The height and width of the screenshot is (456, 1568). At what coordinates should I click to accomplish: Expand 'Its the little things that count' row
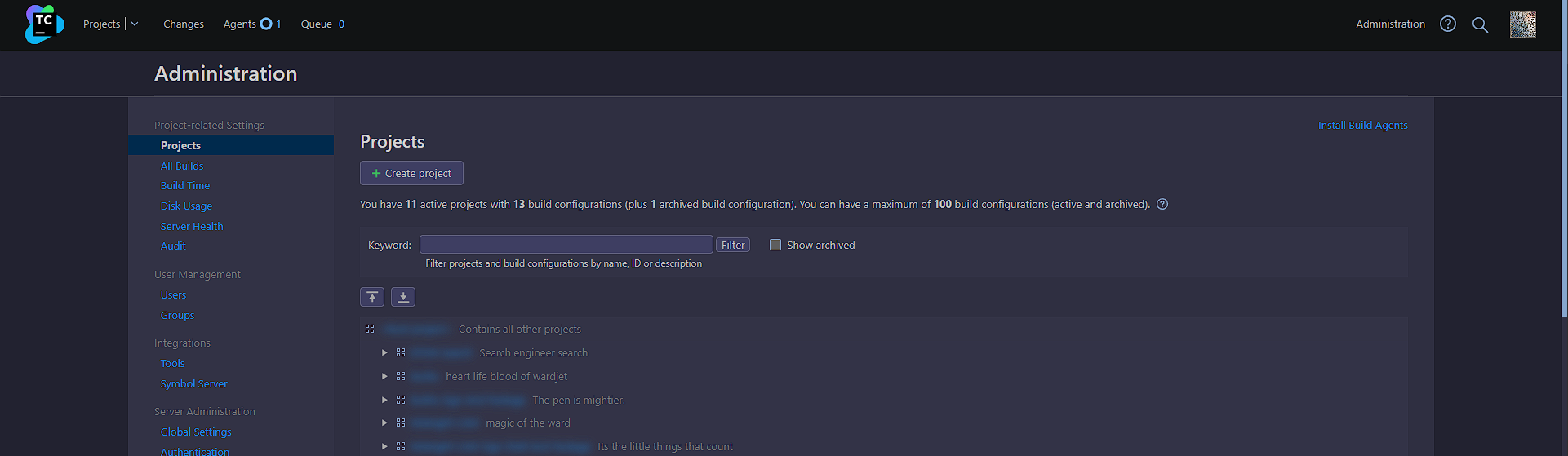click(384, 446)
